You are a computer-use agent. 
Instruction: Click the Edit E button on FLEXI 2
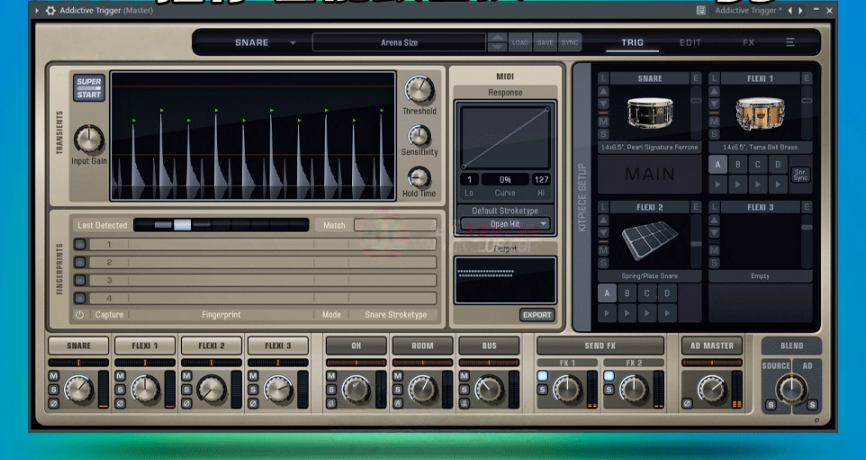coord(696,207)
